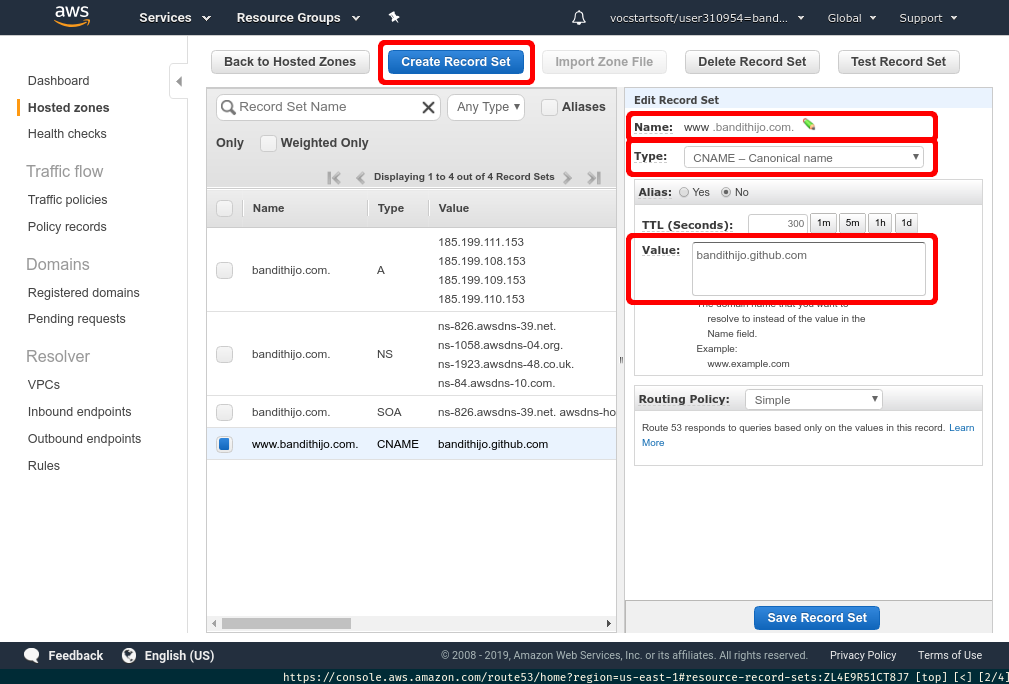The height and width of the screenshot is (684, 1009).
Task: Click the green pencil edit name icon
Action: pos(809,125)
